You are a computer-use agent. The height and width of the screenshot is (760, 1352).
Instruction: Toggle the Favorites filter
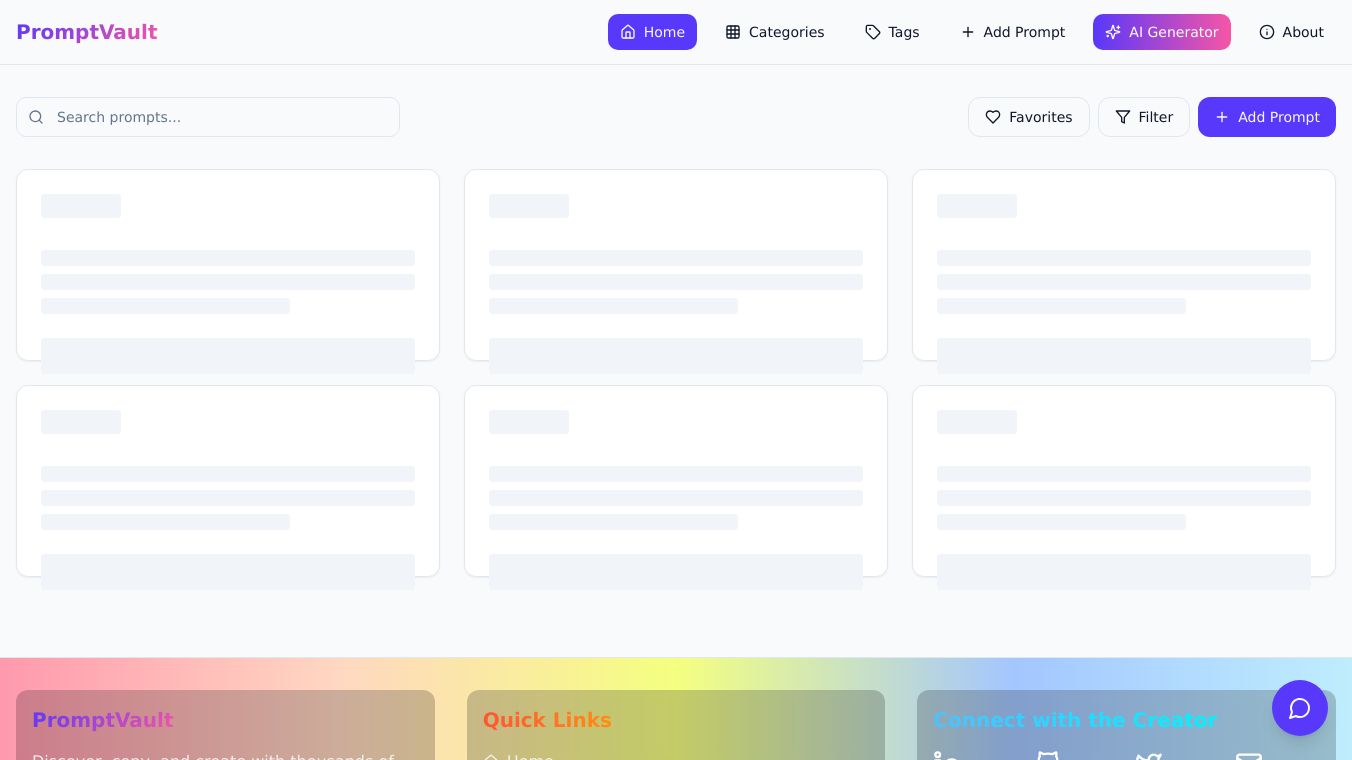1029,117
